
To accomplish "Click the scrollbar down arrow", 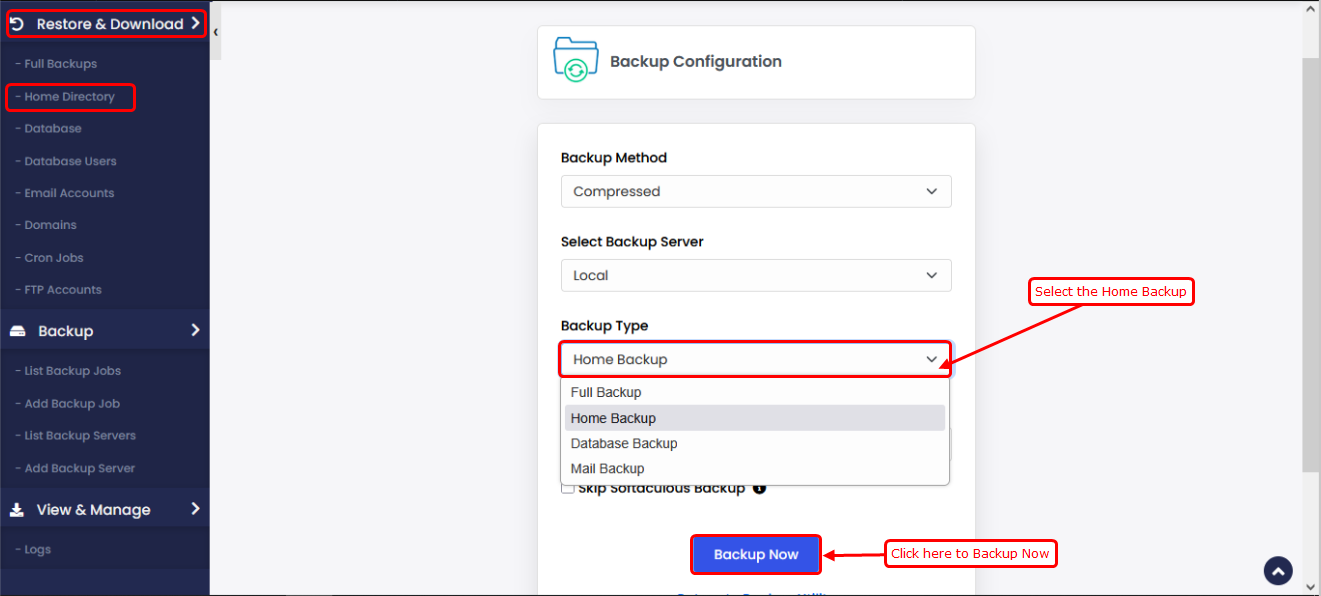I will [x=1312, y=586].
